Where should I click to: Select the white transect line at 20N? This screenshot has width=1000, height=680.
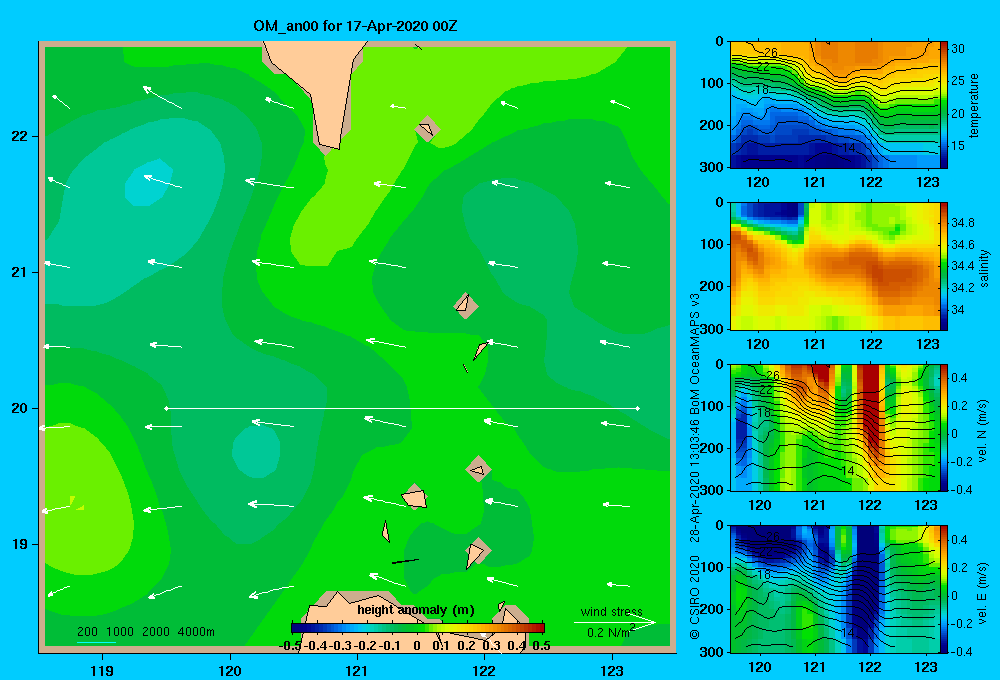point(402,408)
